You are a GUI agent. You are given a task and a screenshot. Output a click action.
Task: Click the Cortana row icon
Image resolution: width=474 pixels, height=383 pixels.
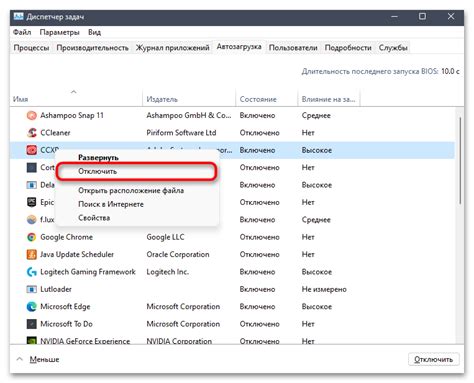(31, 167)
